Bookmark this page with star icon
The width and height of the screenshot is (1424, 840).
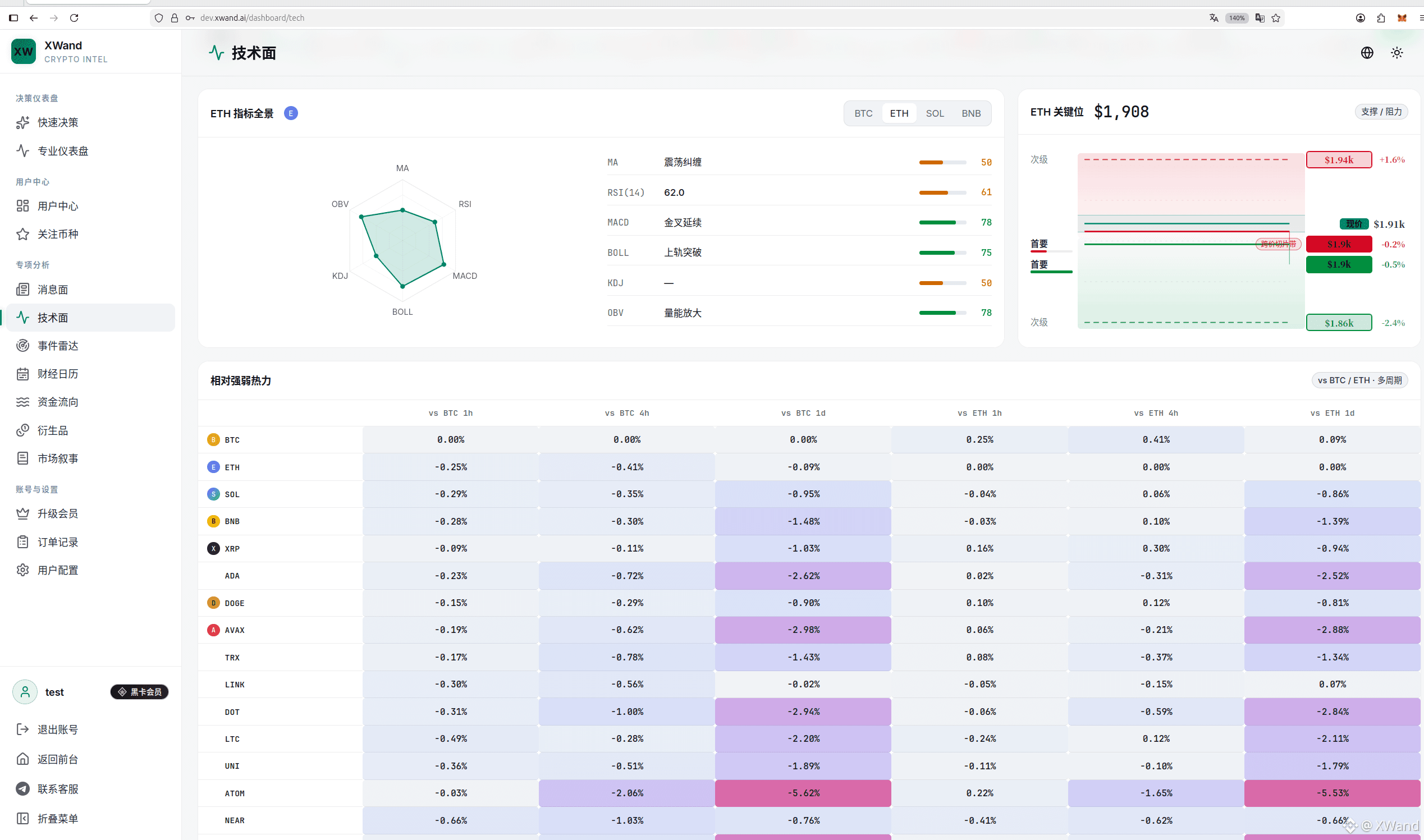pyautogui.click(x=1276, y=18)
